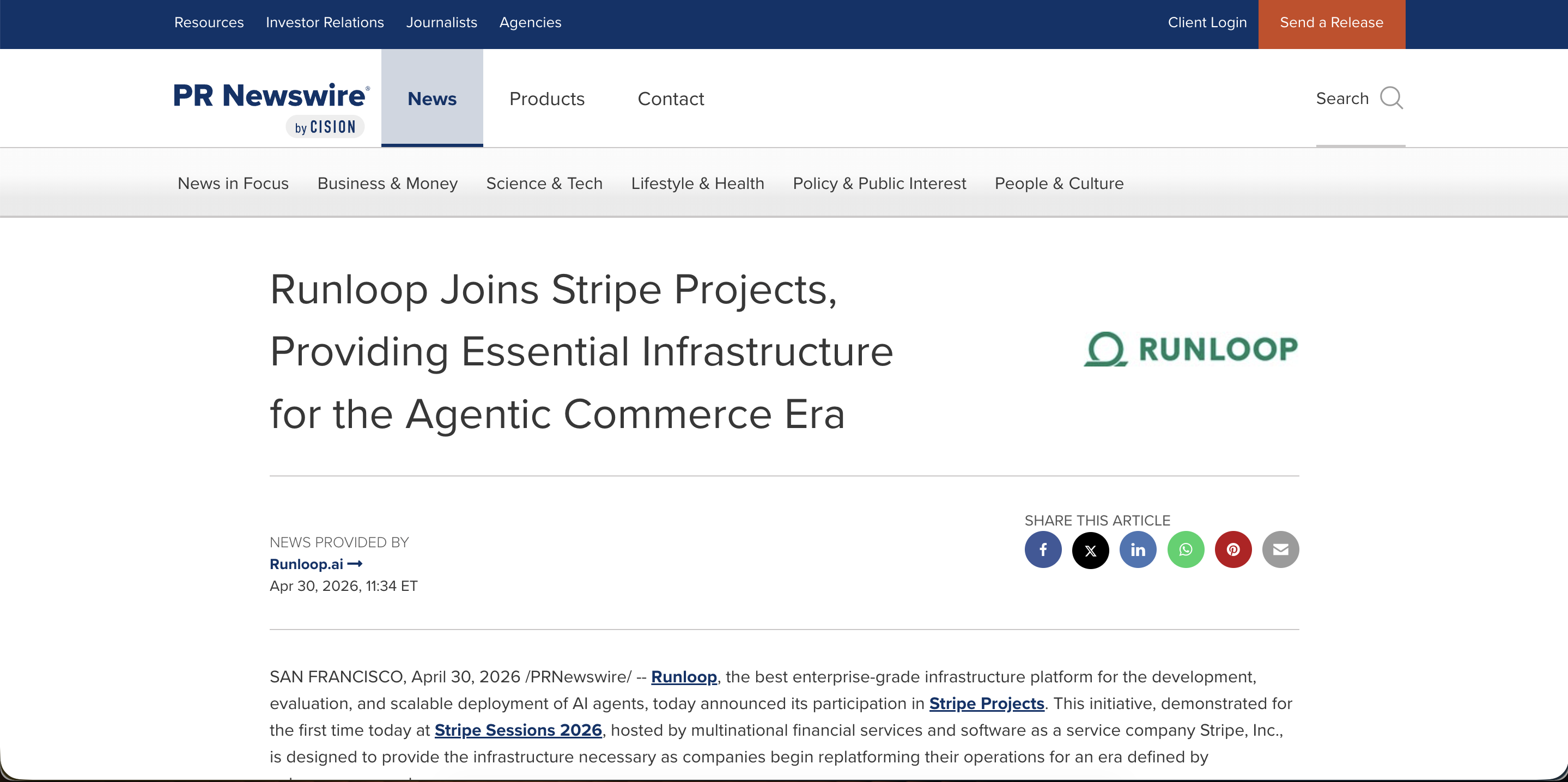Click the by CISION badge
1568x782 pixels.
(325, 126)
